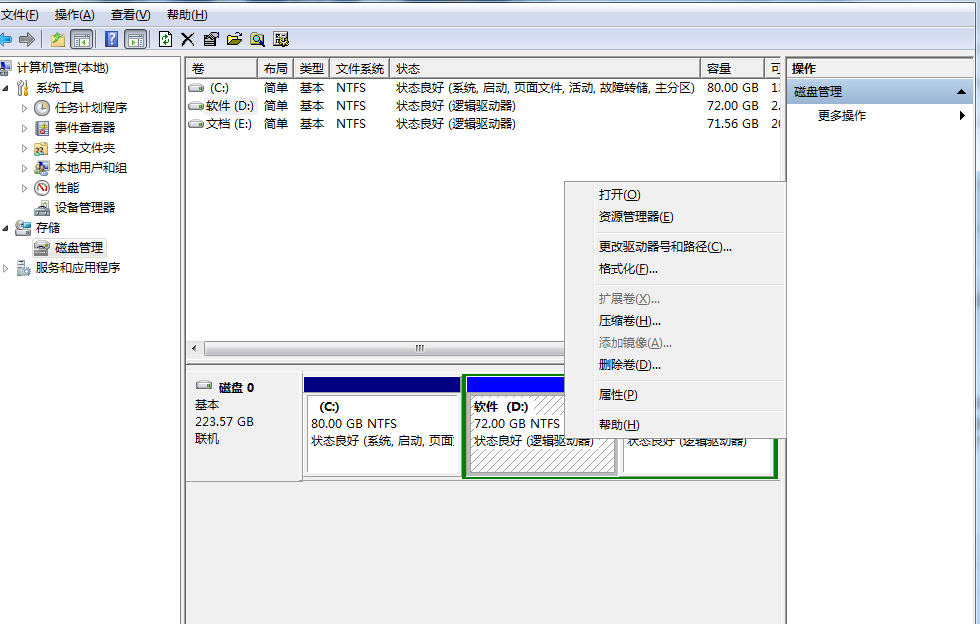This screenshot has height=628, width=980.
Task: Collapse the 存储 node triangle
Action: pyautogui.click(x=6, y=228)
